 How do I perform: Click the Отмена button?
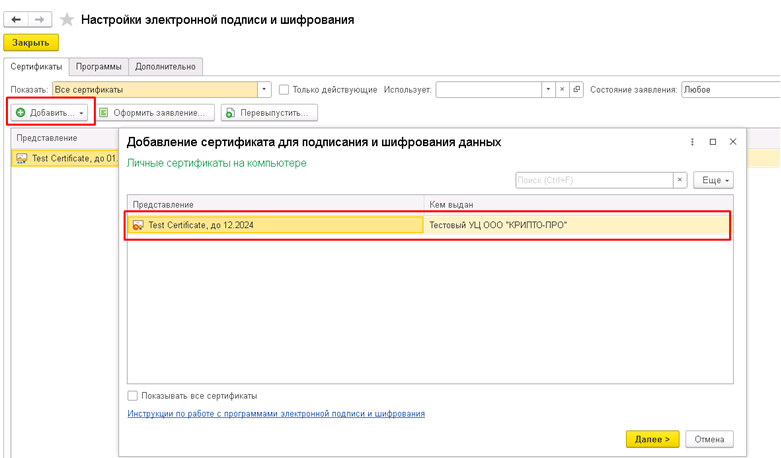[709, 439]
